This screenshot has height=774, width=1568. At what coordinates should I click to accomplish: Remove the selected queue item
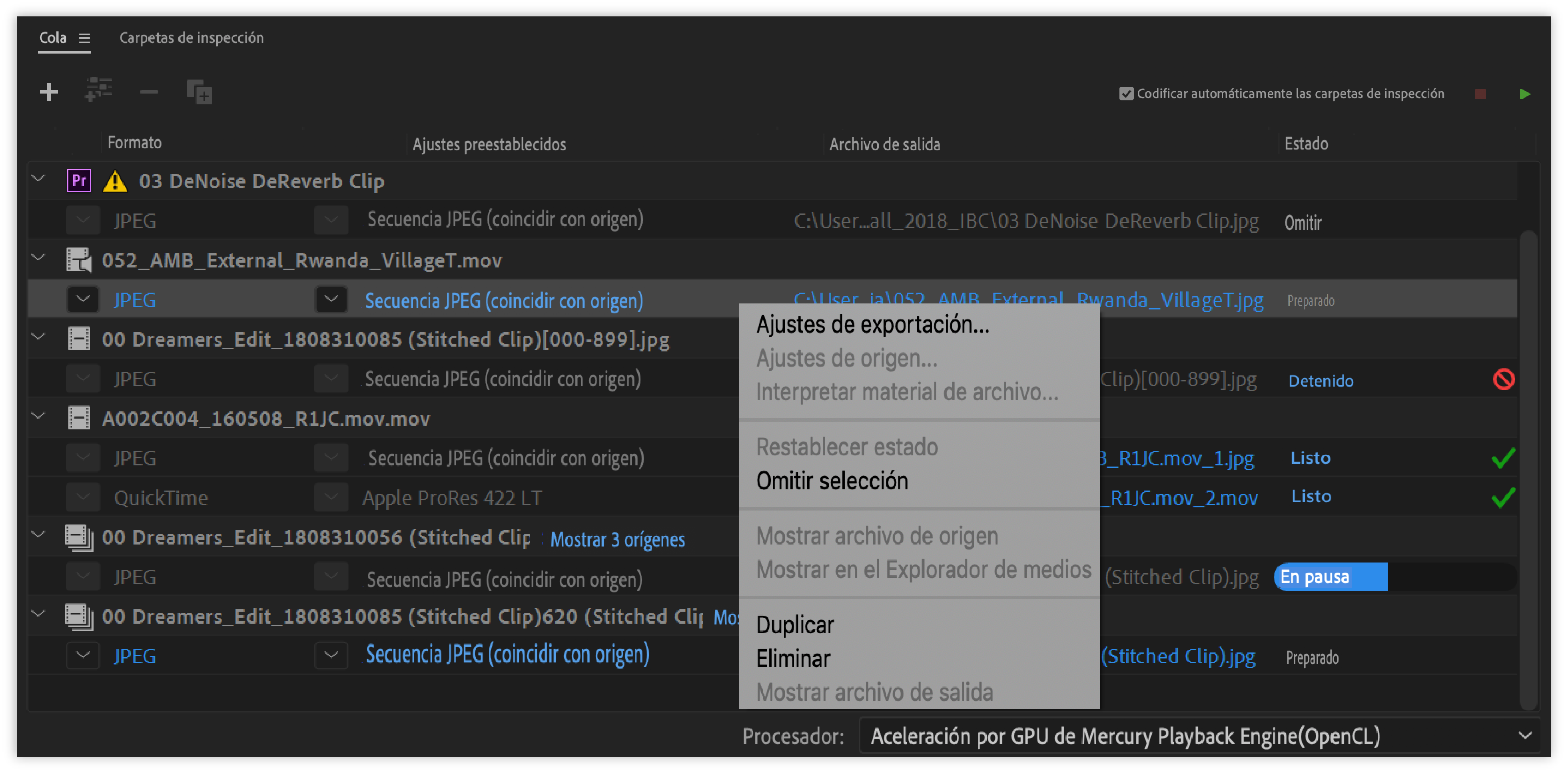coord(148,92)
